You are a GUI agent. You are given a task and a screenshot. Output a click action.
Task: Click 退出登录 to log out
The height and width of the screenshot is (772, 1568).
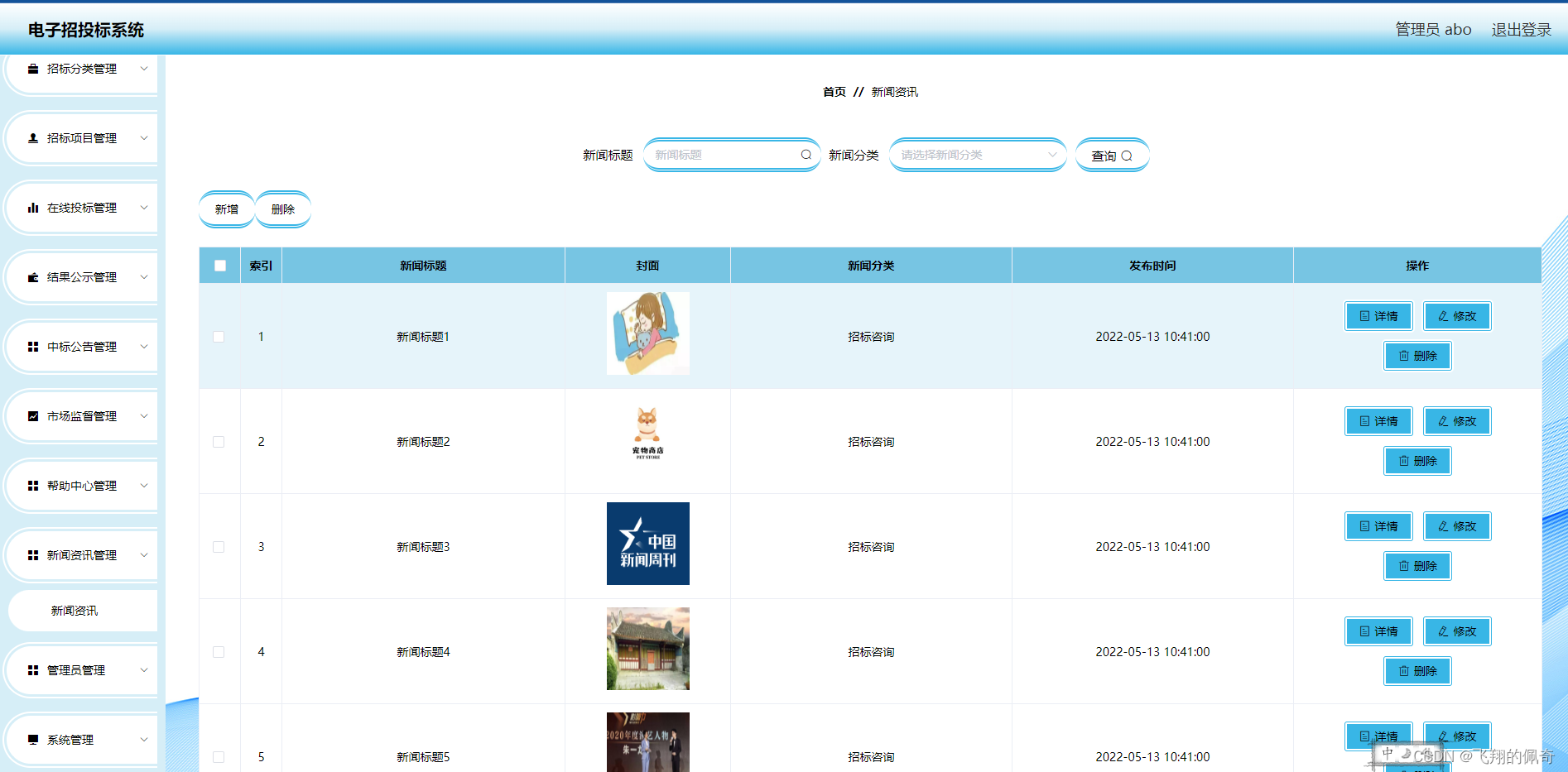click(1521, 29)
